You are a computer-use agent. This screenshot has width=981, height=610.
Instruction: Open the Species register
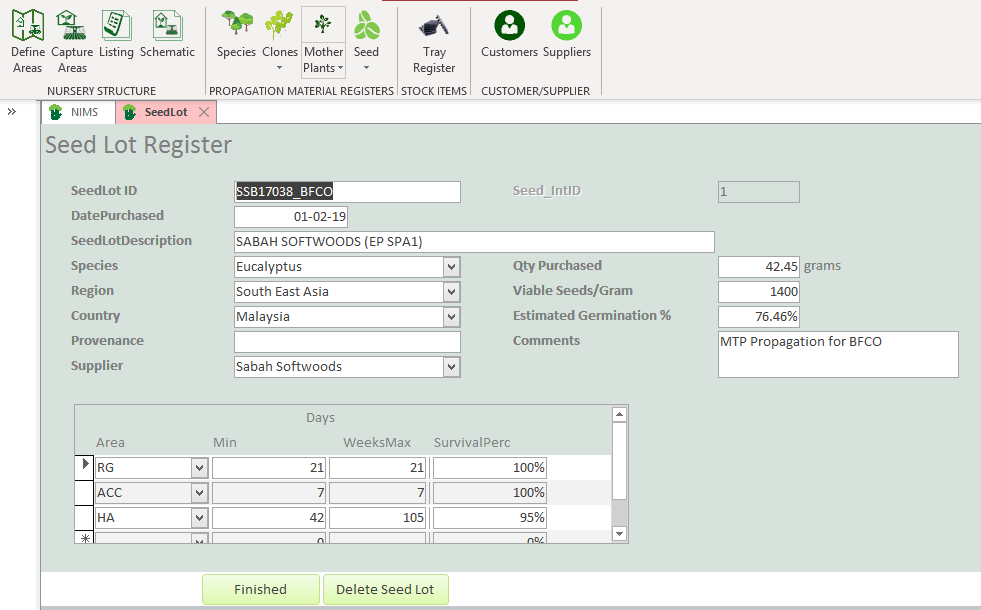pyautogui.click(x=237, y=34)
